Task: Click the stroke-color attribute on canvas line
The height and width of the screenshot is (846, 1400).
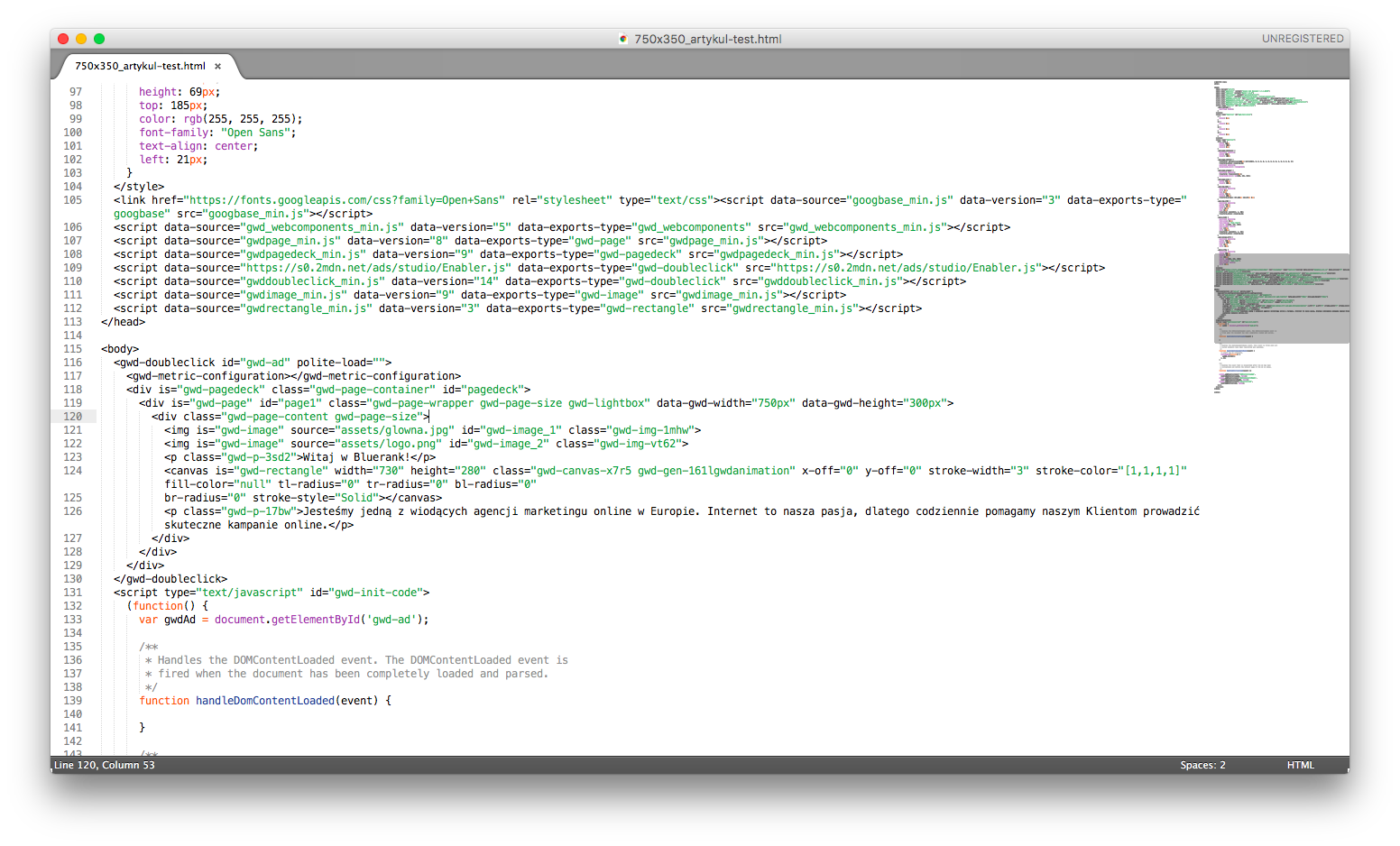Action: click(x=1111, y=471)
